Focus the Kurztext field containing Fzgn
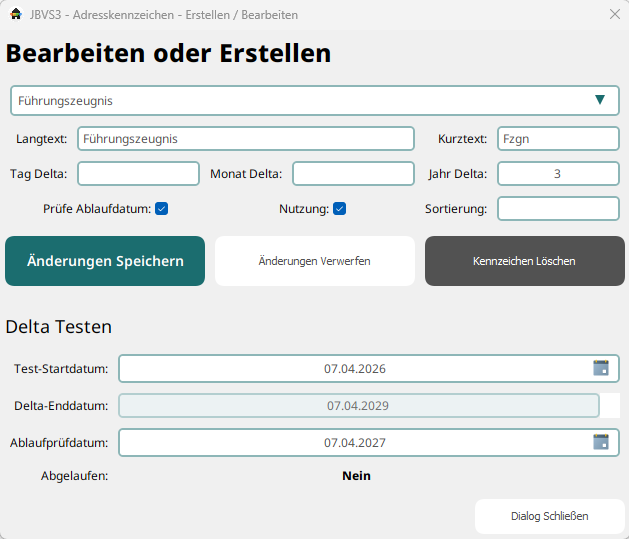 coord(558,139)
